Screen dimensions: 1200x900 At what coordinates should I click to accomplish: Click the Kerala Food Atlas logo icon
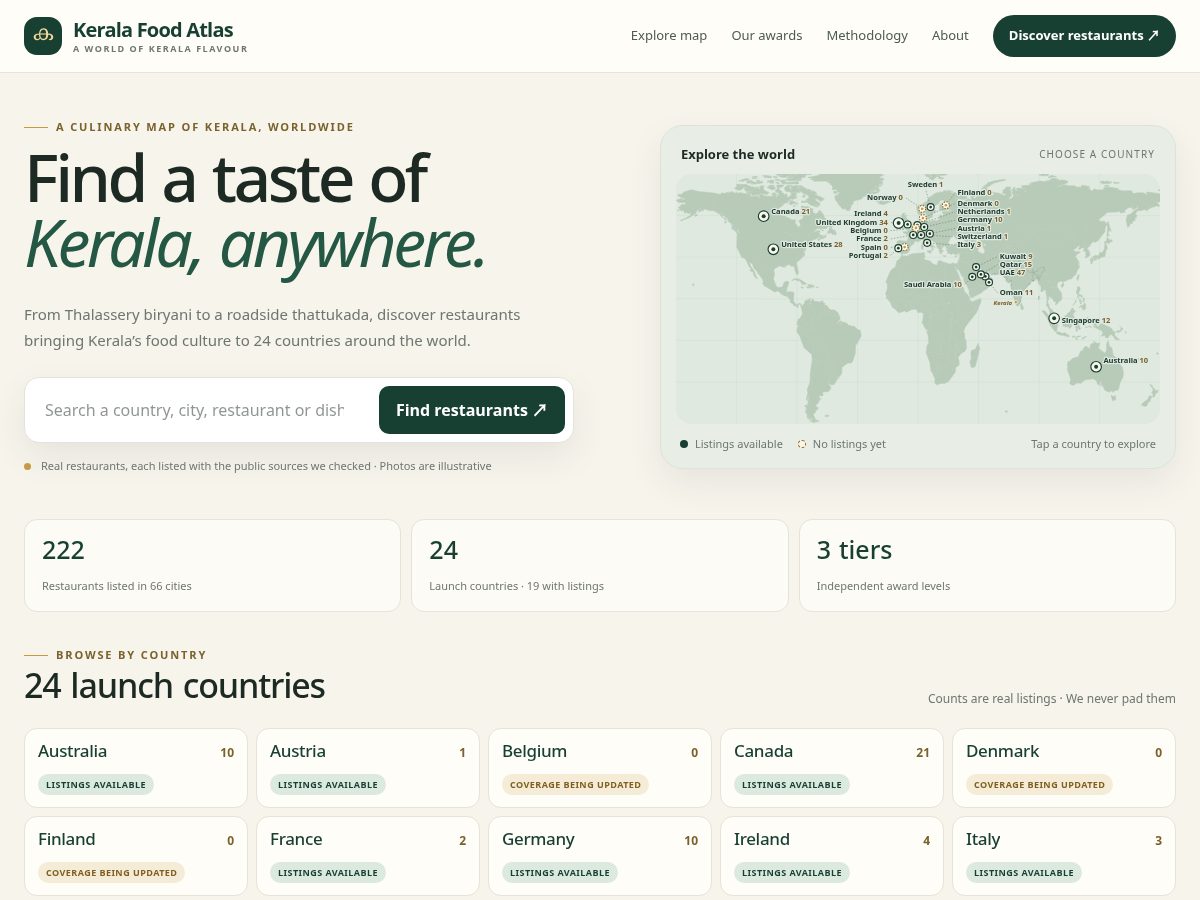point(43,36)
